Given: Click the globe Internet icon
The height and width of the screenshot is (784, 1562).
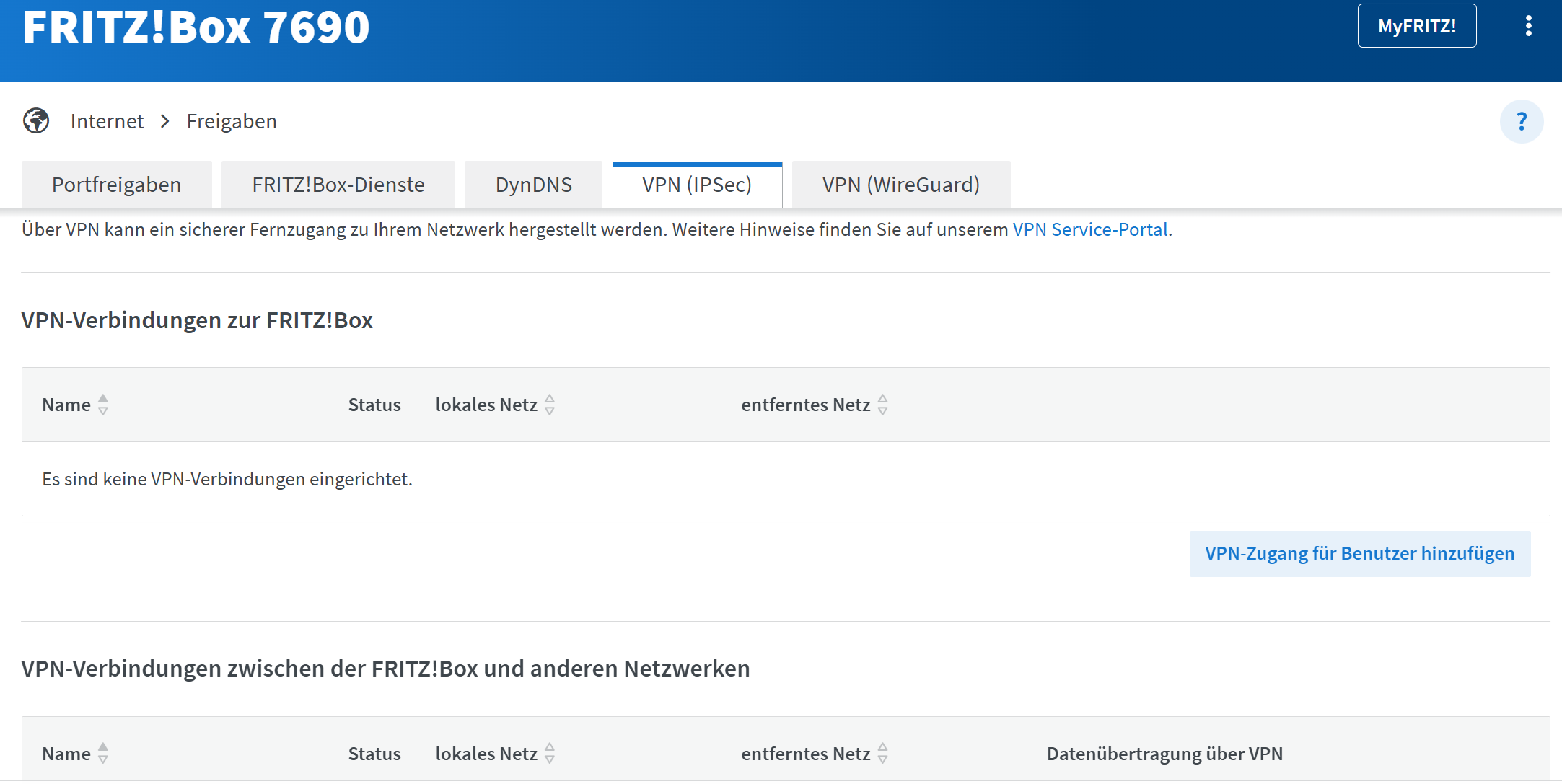Looking at the screenshot, I should point(36,121).
